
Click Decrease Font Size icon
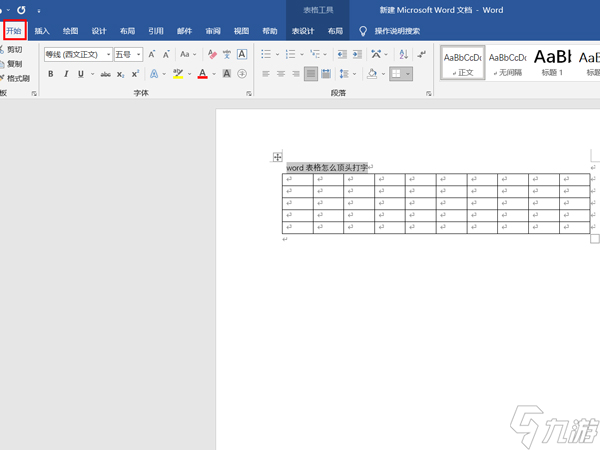point(166,54)
